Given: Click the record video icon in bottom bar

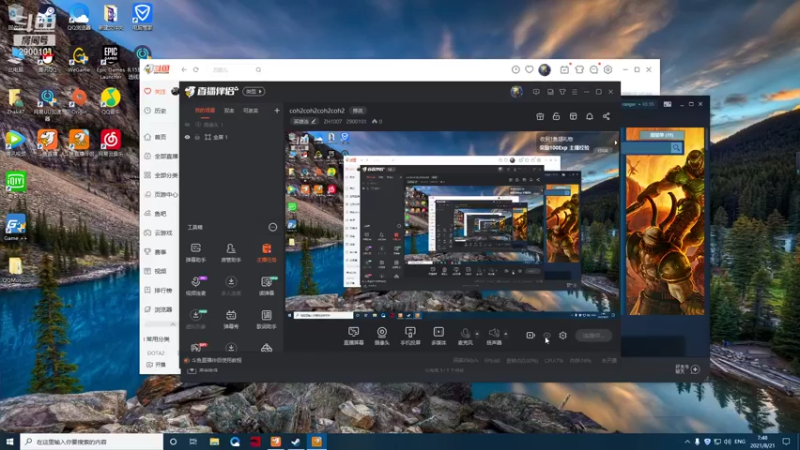Looking at the screenshot, I should pos(531,335).
